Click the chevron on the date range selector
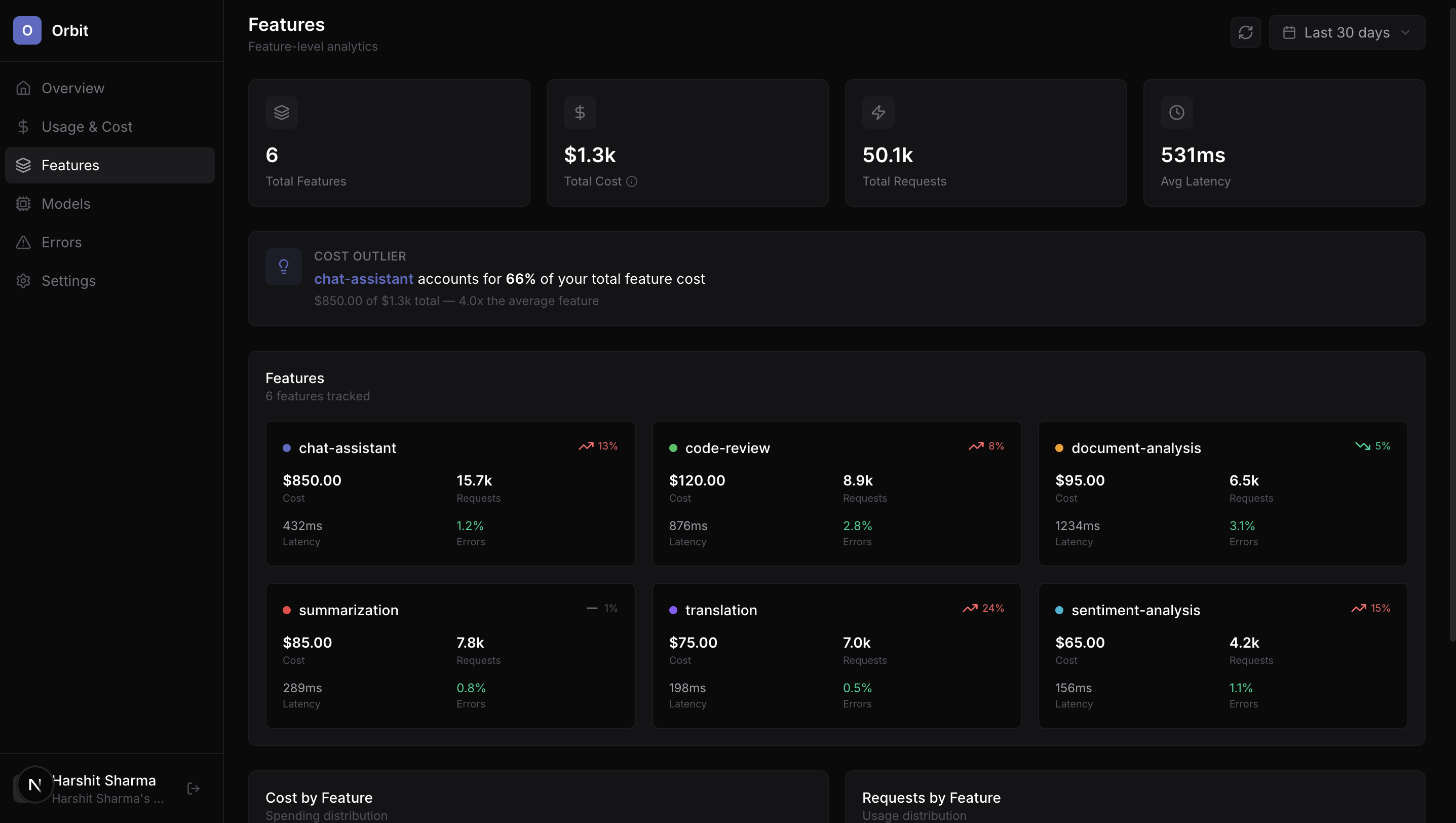1456x823 pixels. click(x=1405, y=32)
